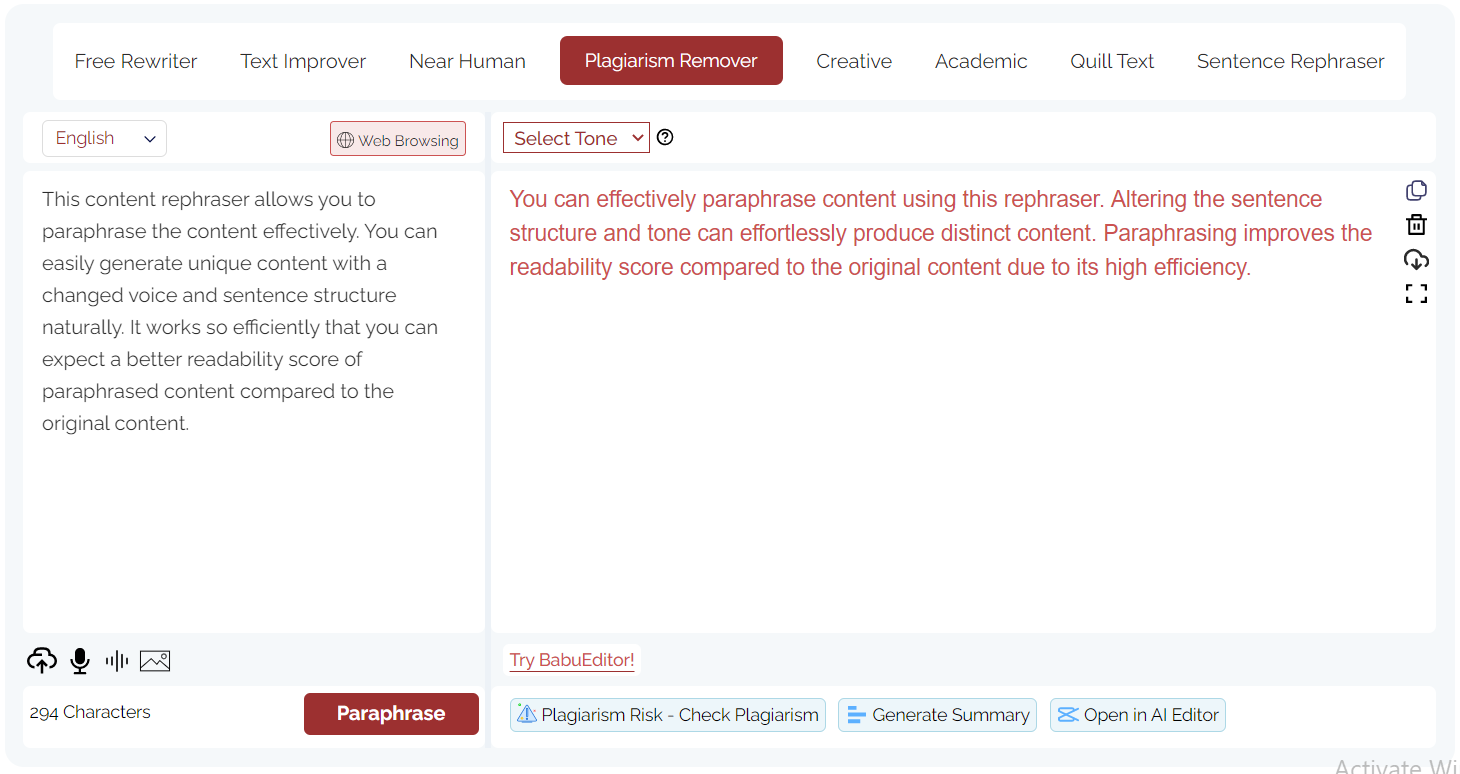Check Plagiarism Risk of output
This screenshot has height=774, width=1460.
[667, 714]
